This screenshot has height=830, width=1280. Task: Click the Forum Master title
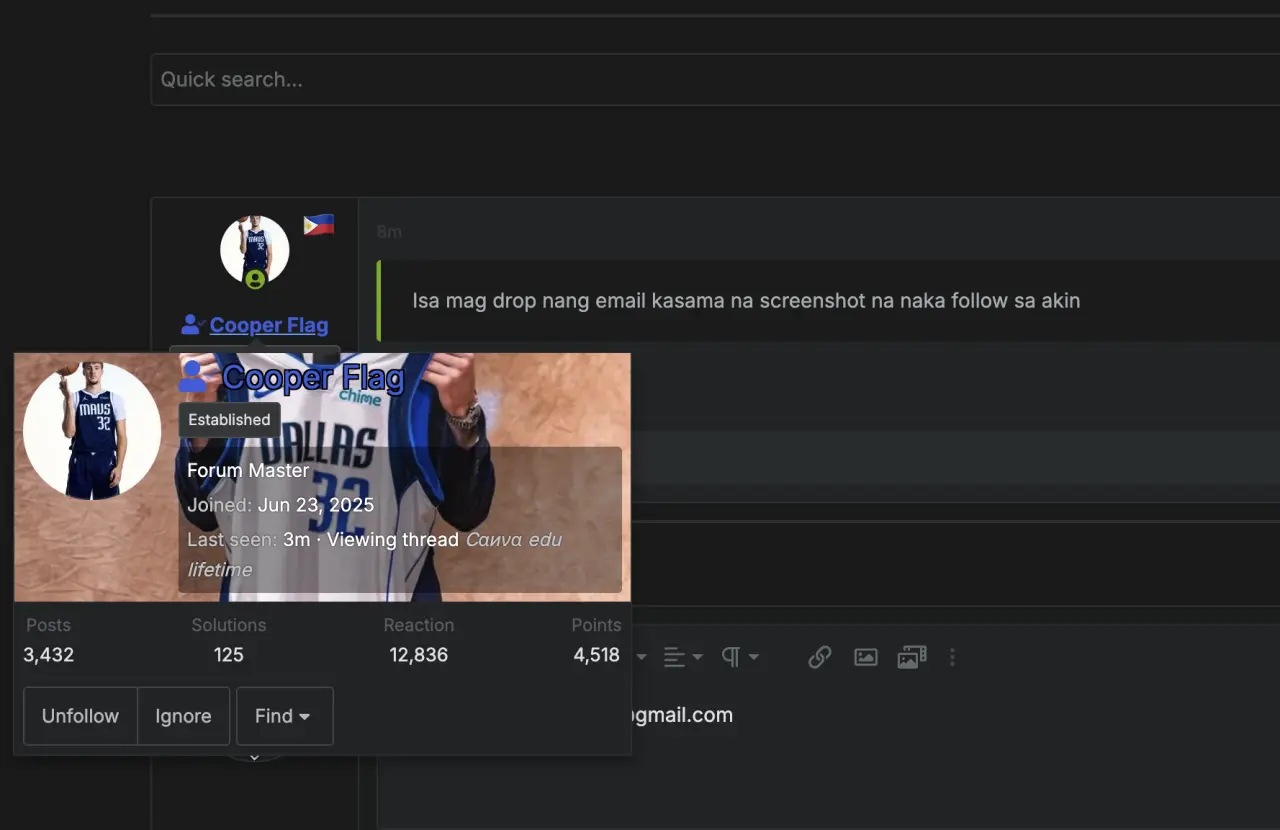coord(248,470)
